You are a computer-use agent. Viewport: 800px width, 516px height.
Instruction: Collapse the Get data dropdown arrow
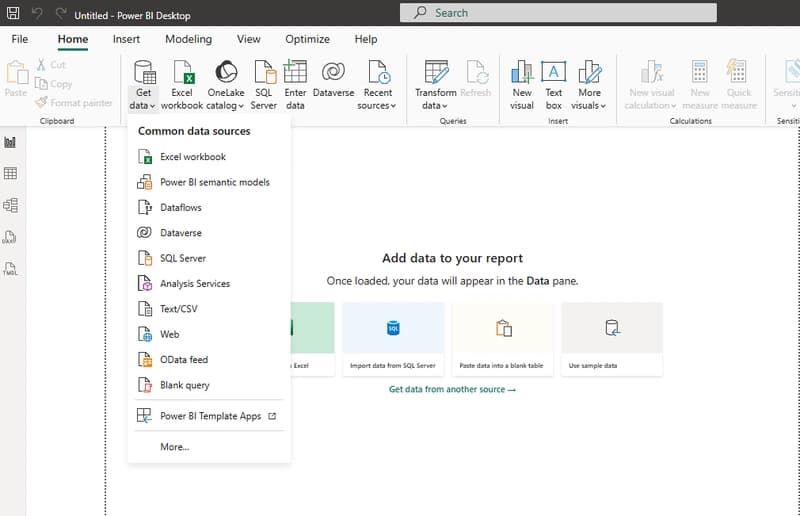click(x=153, y=106)
